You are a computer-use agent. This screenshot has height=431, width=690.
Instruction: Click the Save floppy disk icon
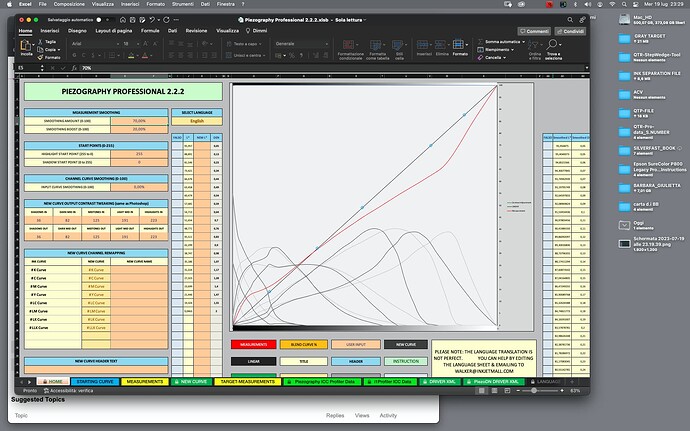(x=132, y=20)
